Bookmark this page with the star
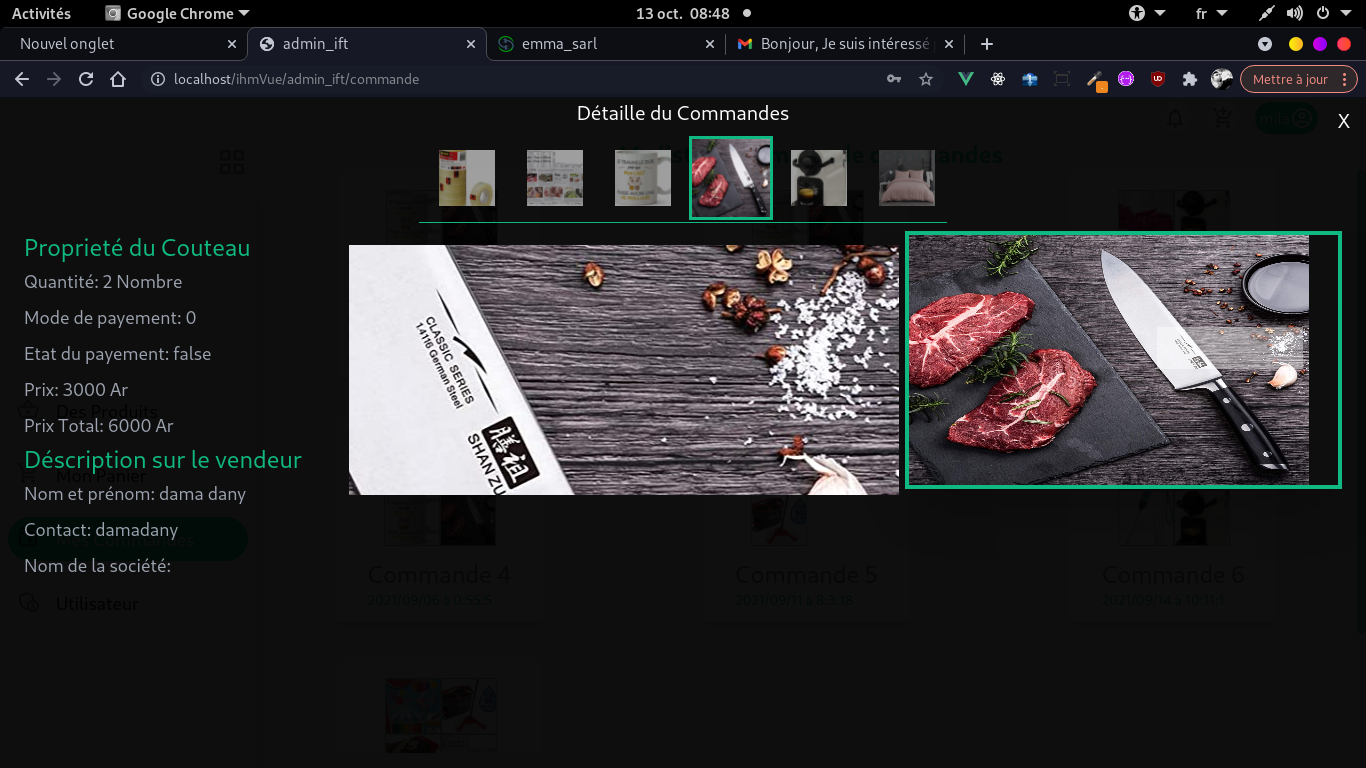The width and height of the screenshot is (1366, 768). pos(926,79)
